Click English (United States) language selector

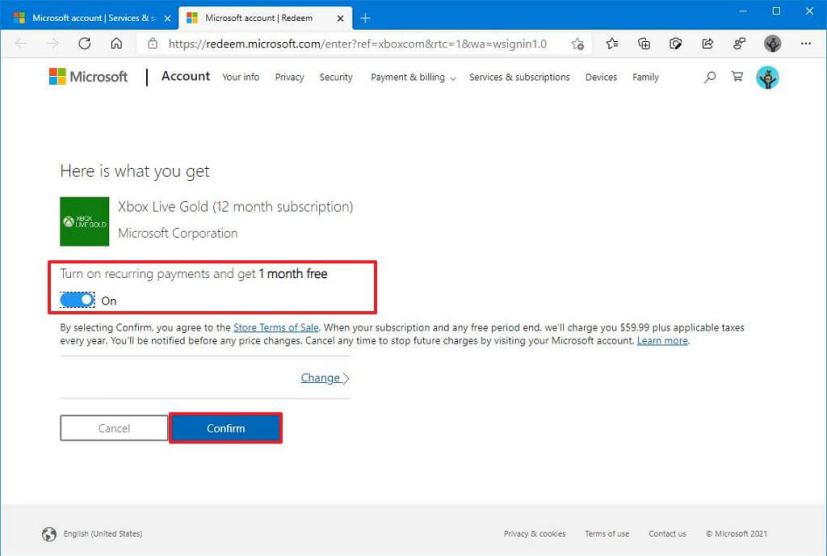tap(103, 534)
